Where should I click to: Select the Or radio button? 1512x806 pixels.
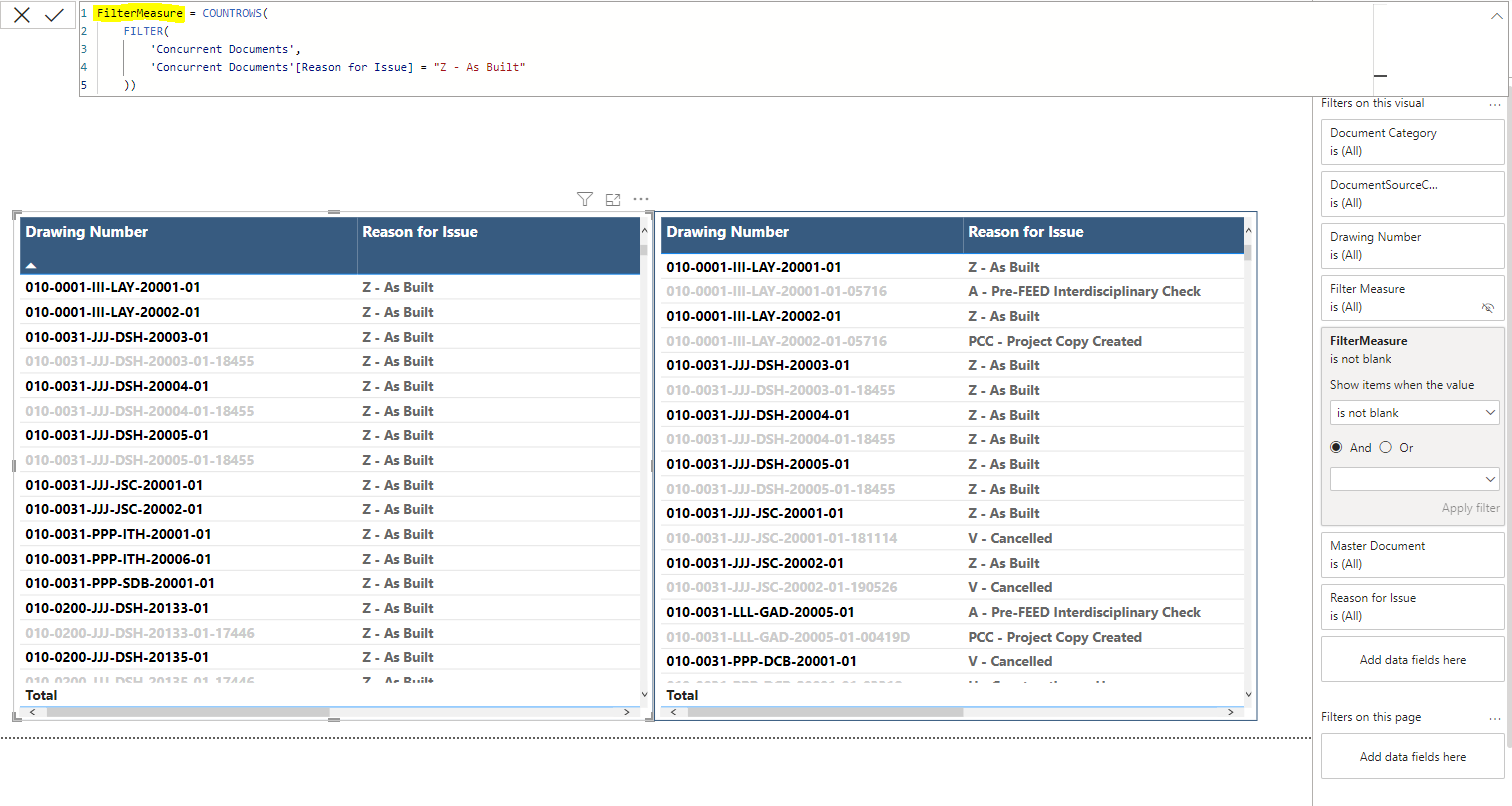1385,447
